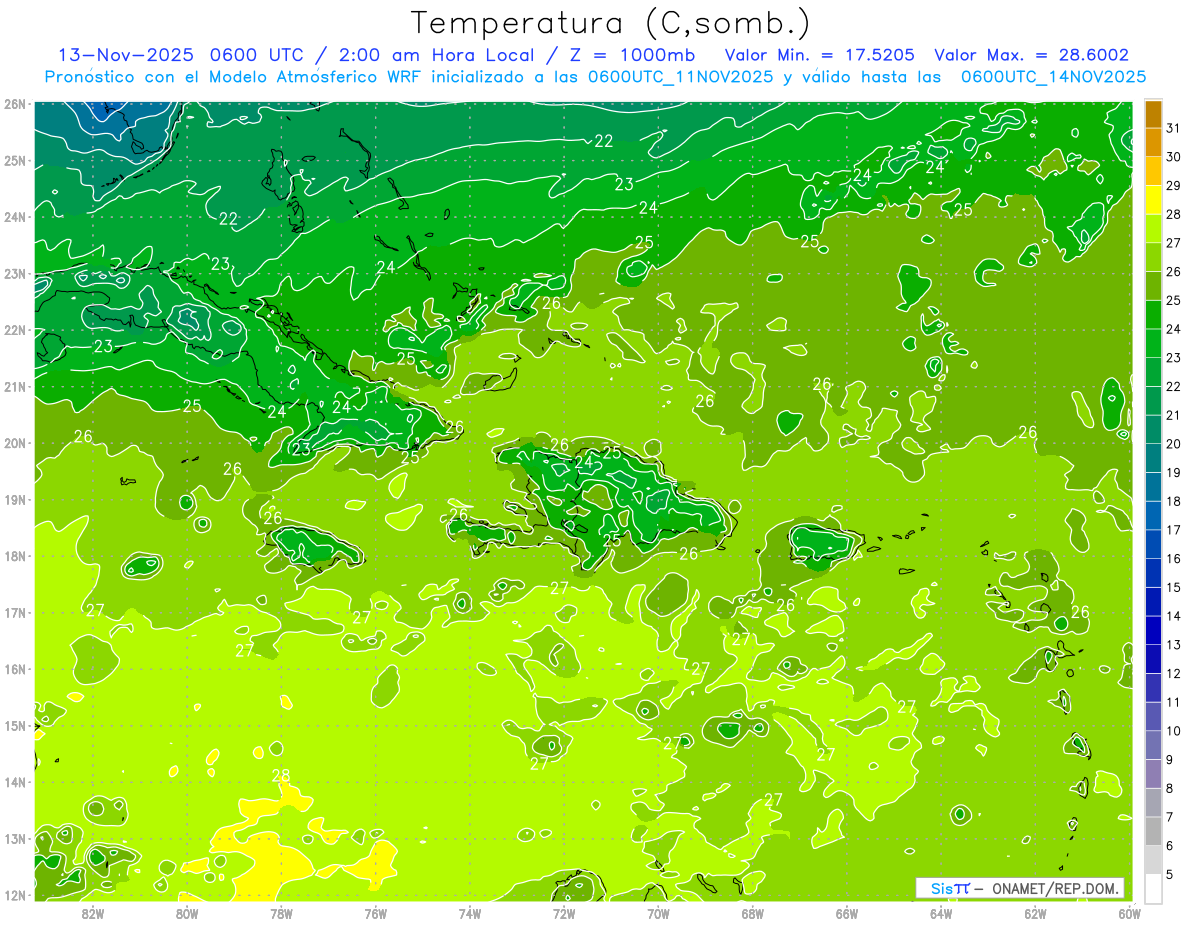The height and width of the screenshot is (927, 1200).
Task: Click the '15' colorbar scale label
Action: (1173, 588)
